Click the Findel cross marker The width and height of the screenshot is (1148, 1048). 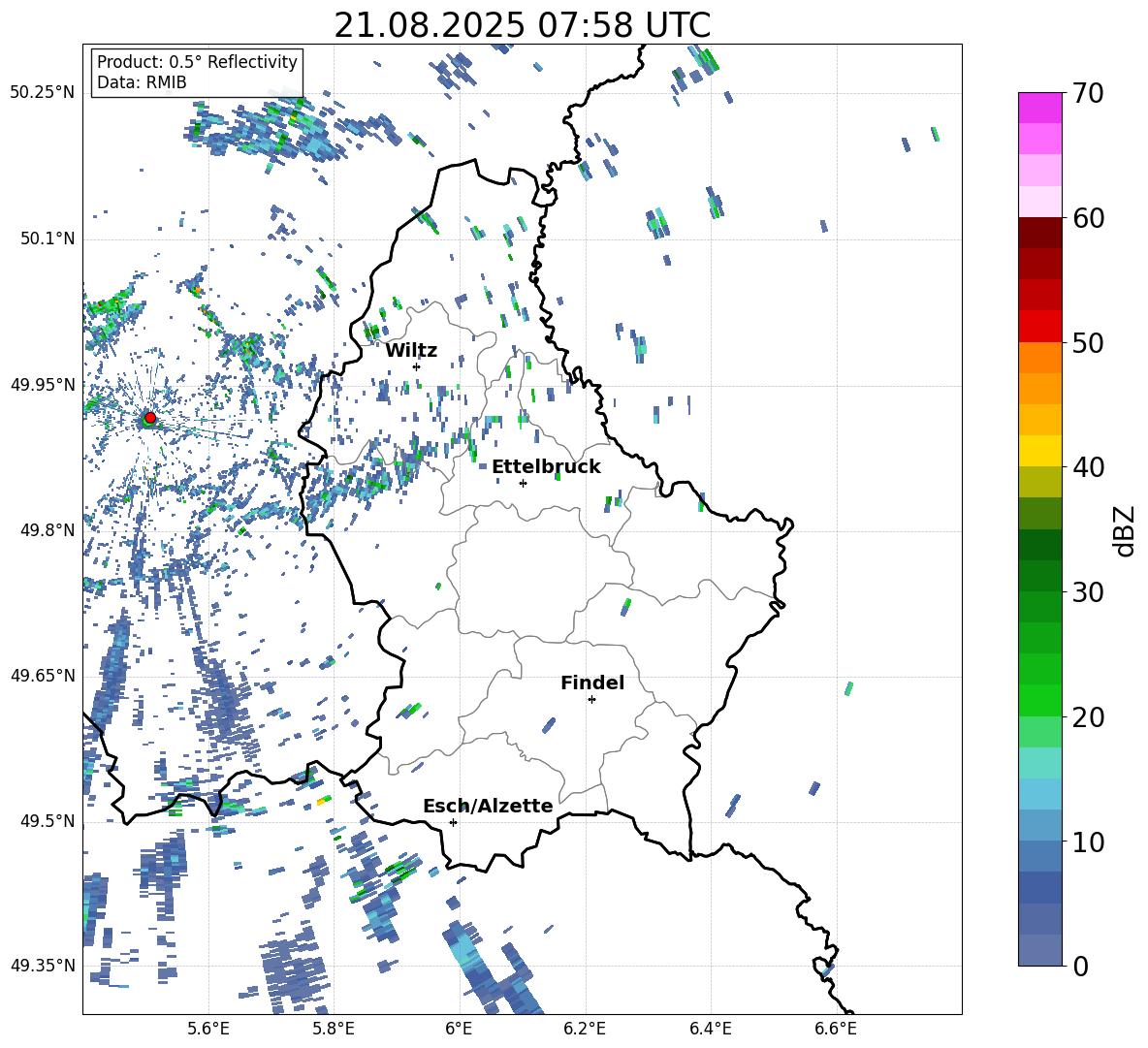click(591, 700)
